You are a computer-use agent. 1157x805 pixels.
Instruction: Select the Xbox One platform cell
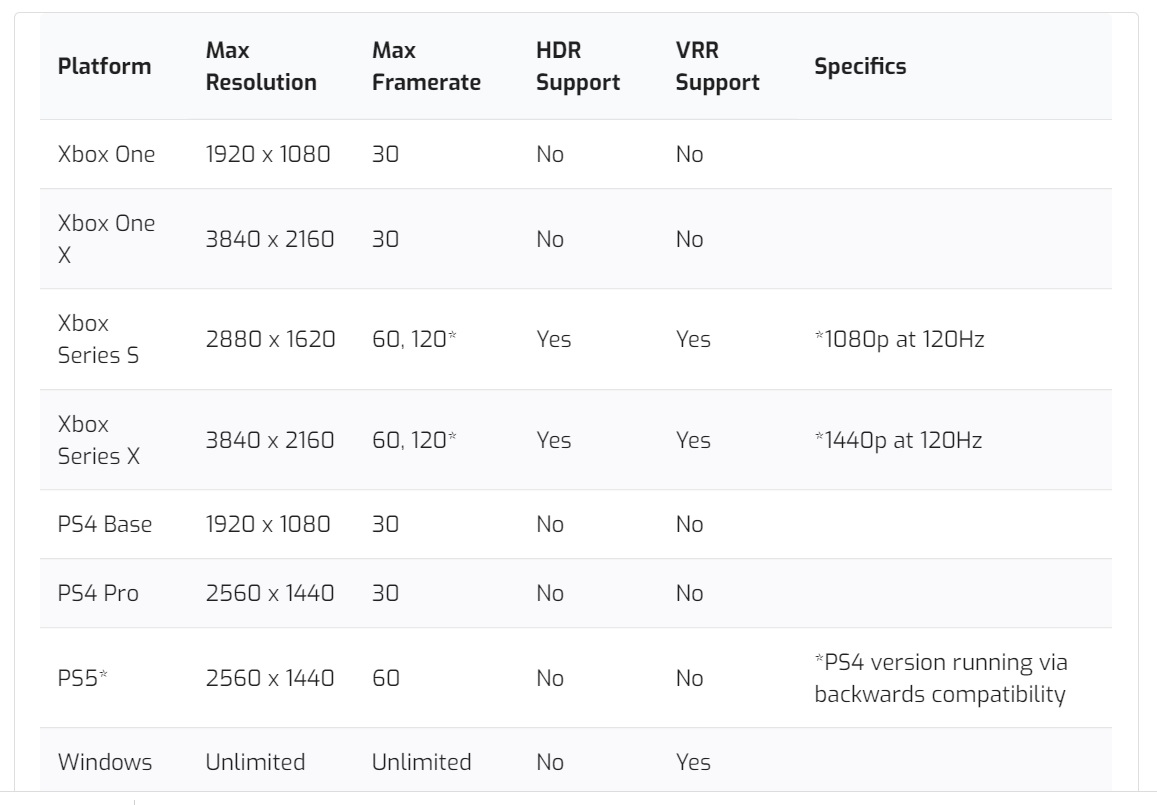point(106,154)
